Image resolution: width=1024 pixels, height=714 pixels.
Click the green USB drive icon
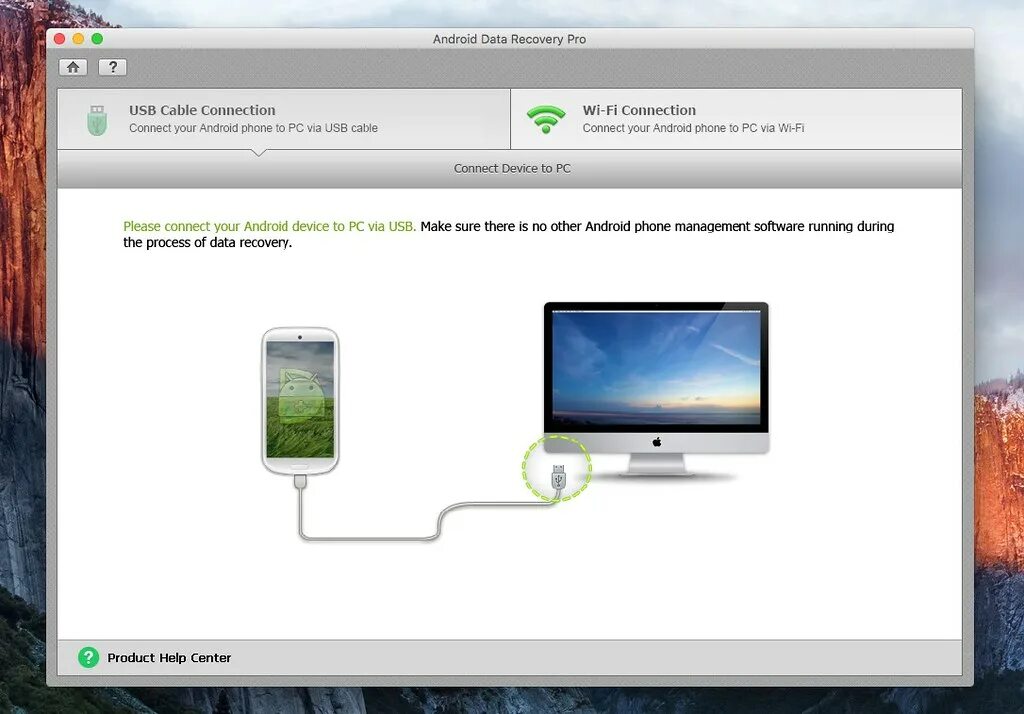[x=97, y=120]
